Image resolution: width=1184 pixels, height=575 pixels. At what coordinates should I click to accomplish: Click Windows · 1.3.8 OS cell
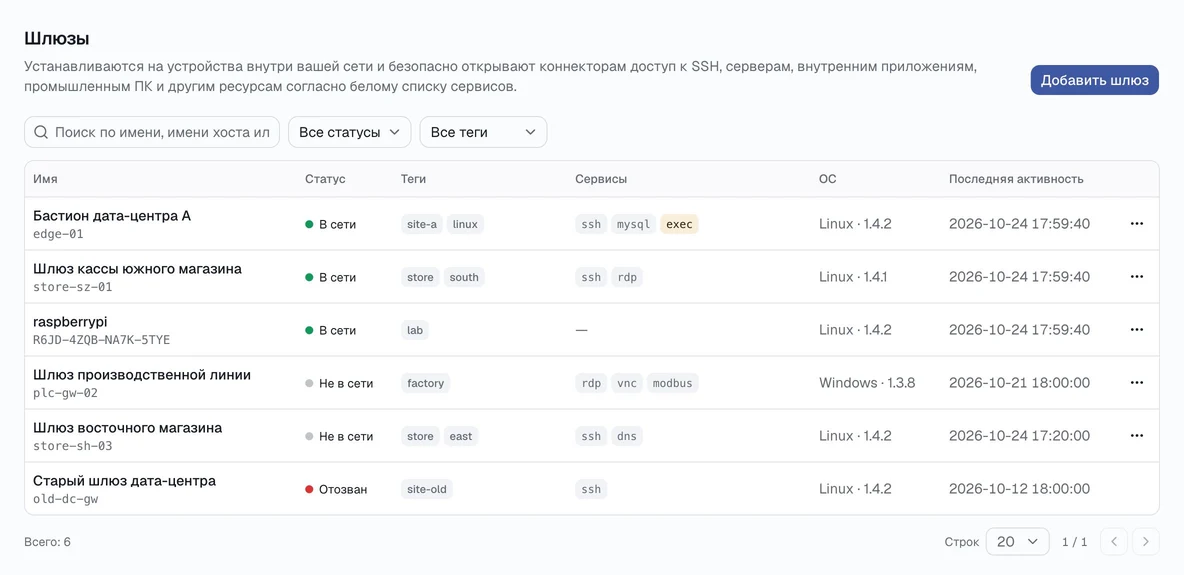click(x=867, y=382)
